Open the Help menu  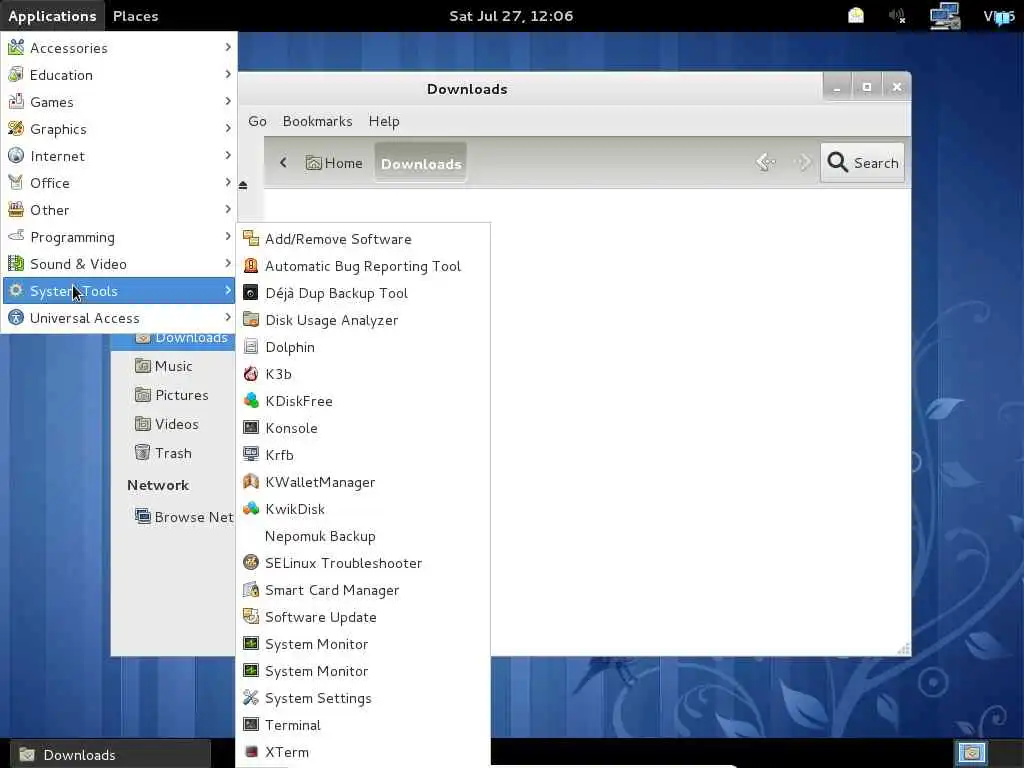point(384,121)
